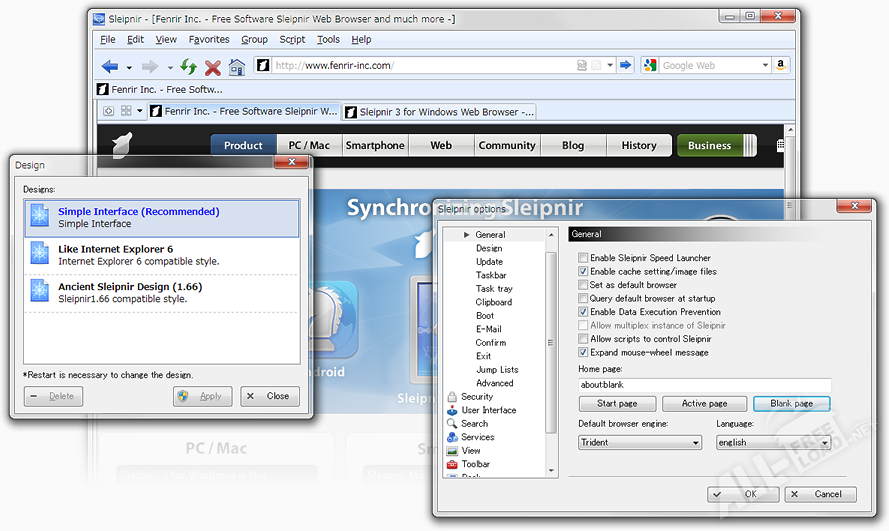889x531 pixels.
Task: Open the Default browser engine dropdown
Action: (x=639, y=442)
